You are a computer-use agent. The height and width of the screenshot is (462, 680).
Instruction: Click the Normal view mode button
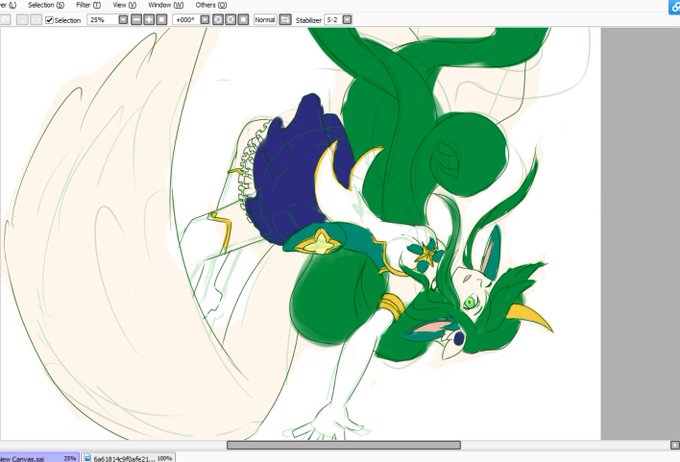(x=265, y=20)
